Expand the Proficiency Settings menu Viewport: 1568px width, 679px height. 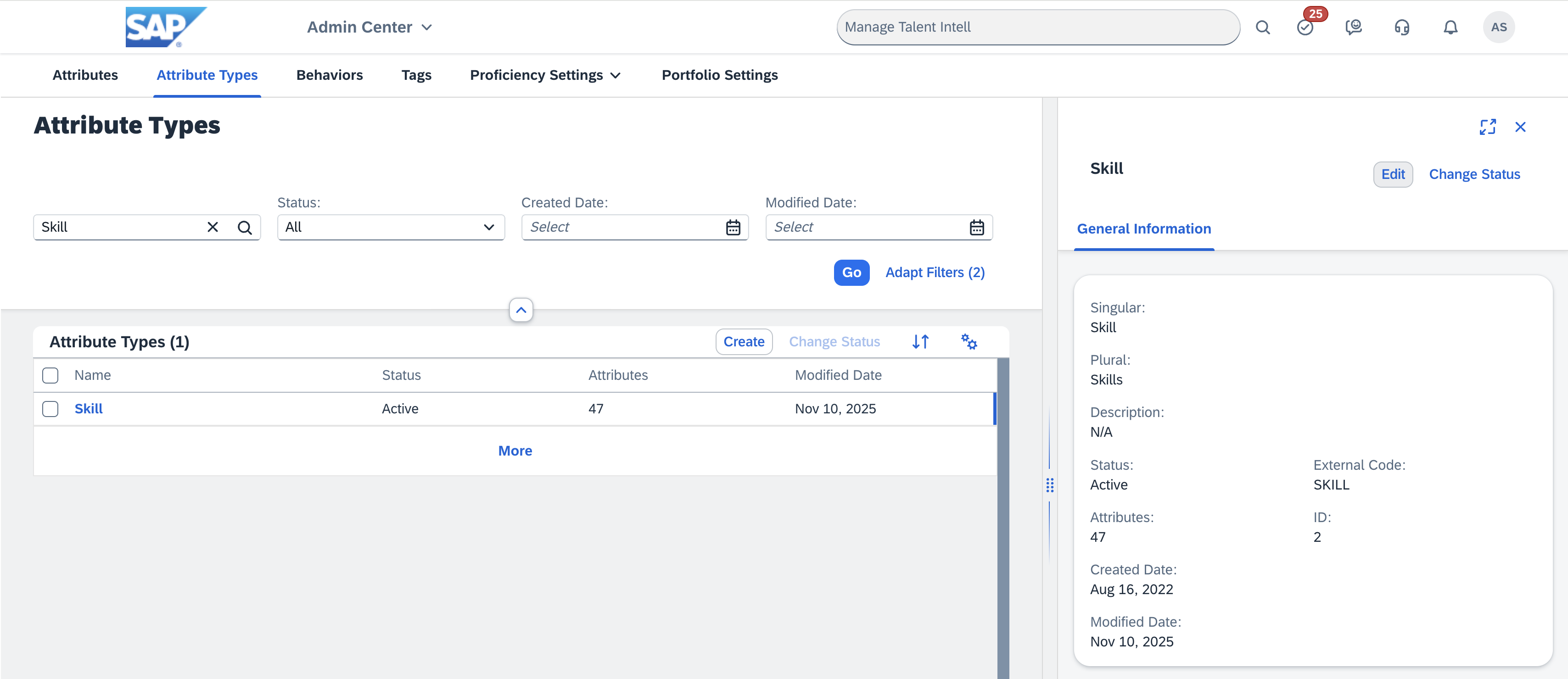(544, 75)
